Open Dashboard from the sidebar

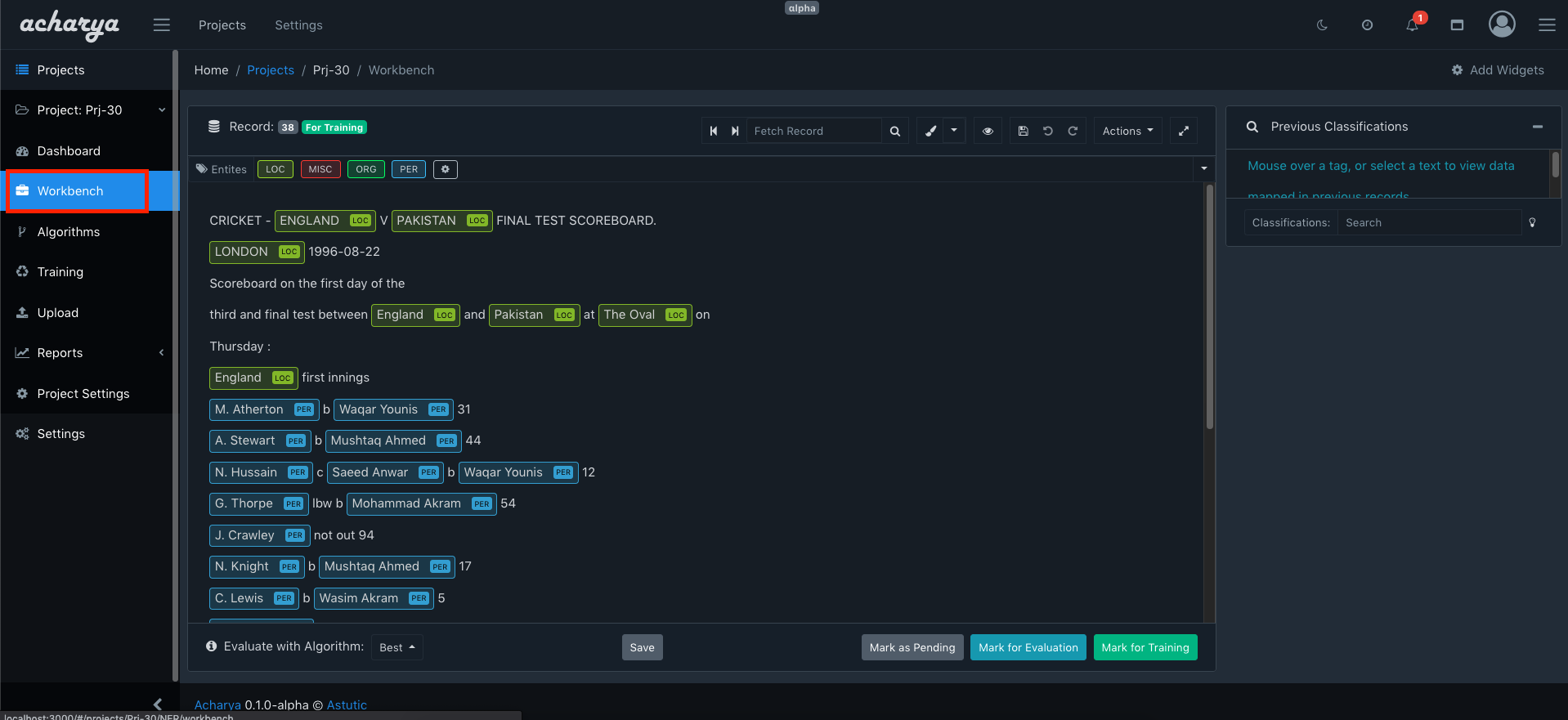(86, 151)
